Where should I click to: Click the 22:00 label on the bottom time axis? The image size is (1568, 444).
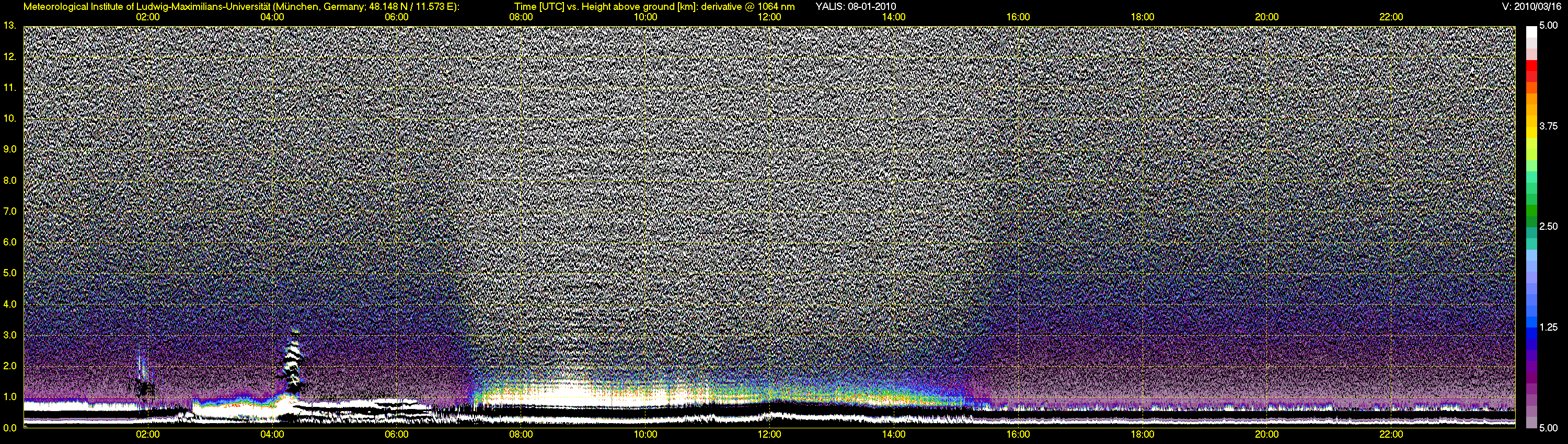(1391, 434)
